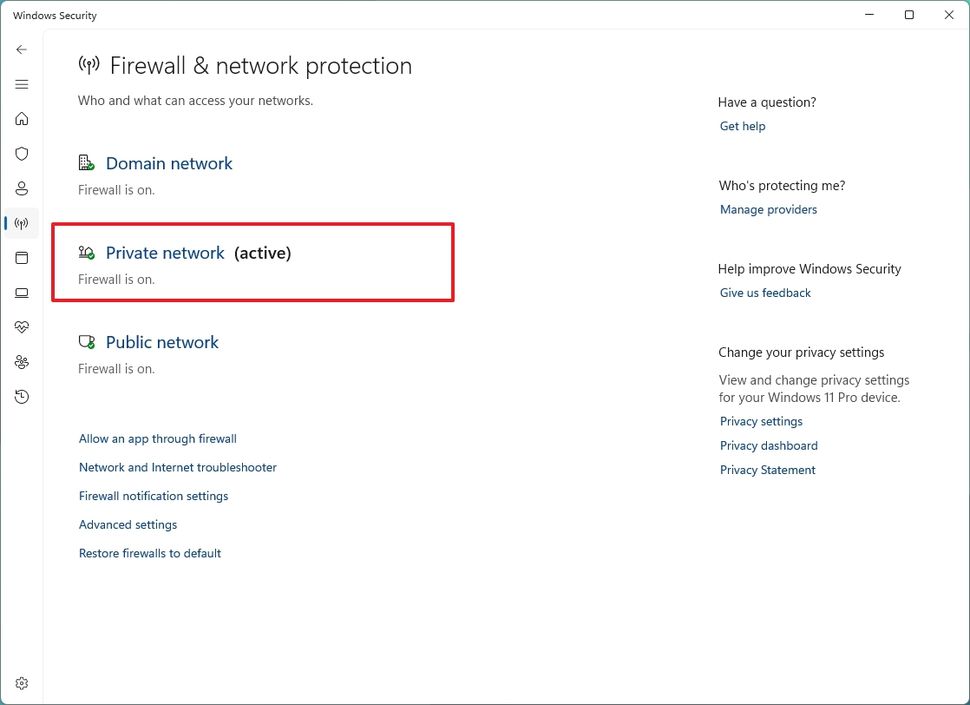Screen dimensions: 970x705
Task: Select the Device security icon
Action: click(21, 292)
